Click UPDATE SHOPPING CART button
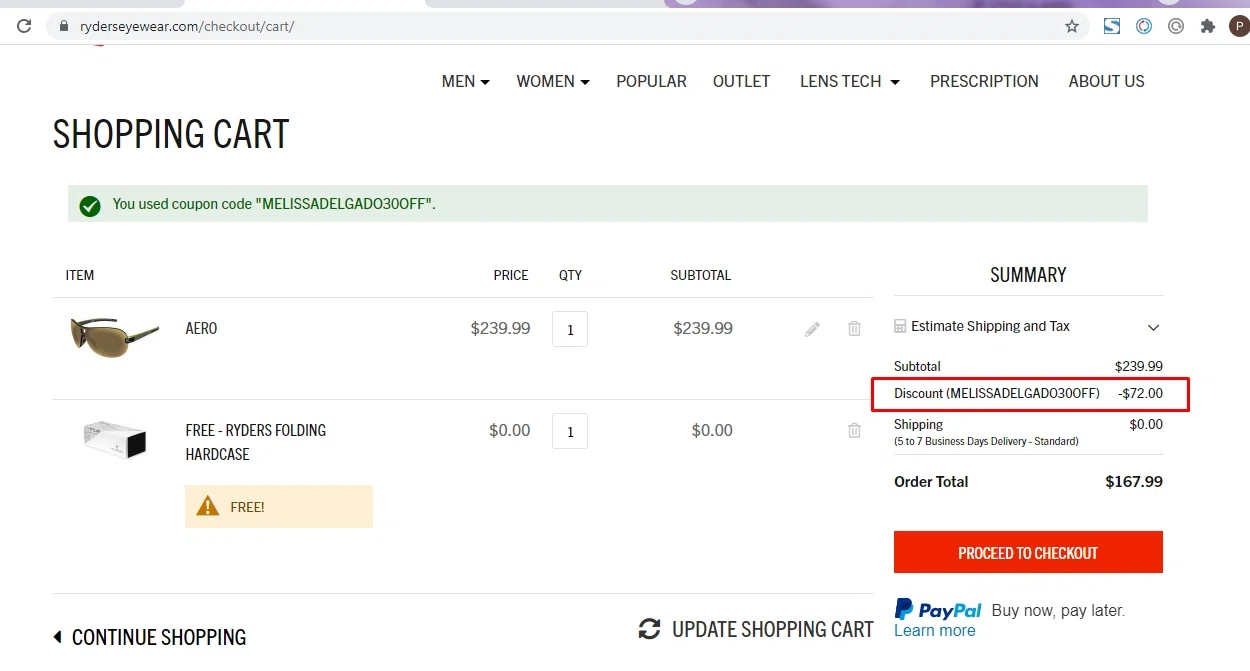This screenshot has height=671, width=1250. [756, 629]
